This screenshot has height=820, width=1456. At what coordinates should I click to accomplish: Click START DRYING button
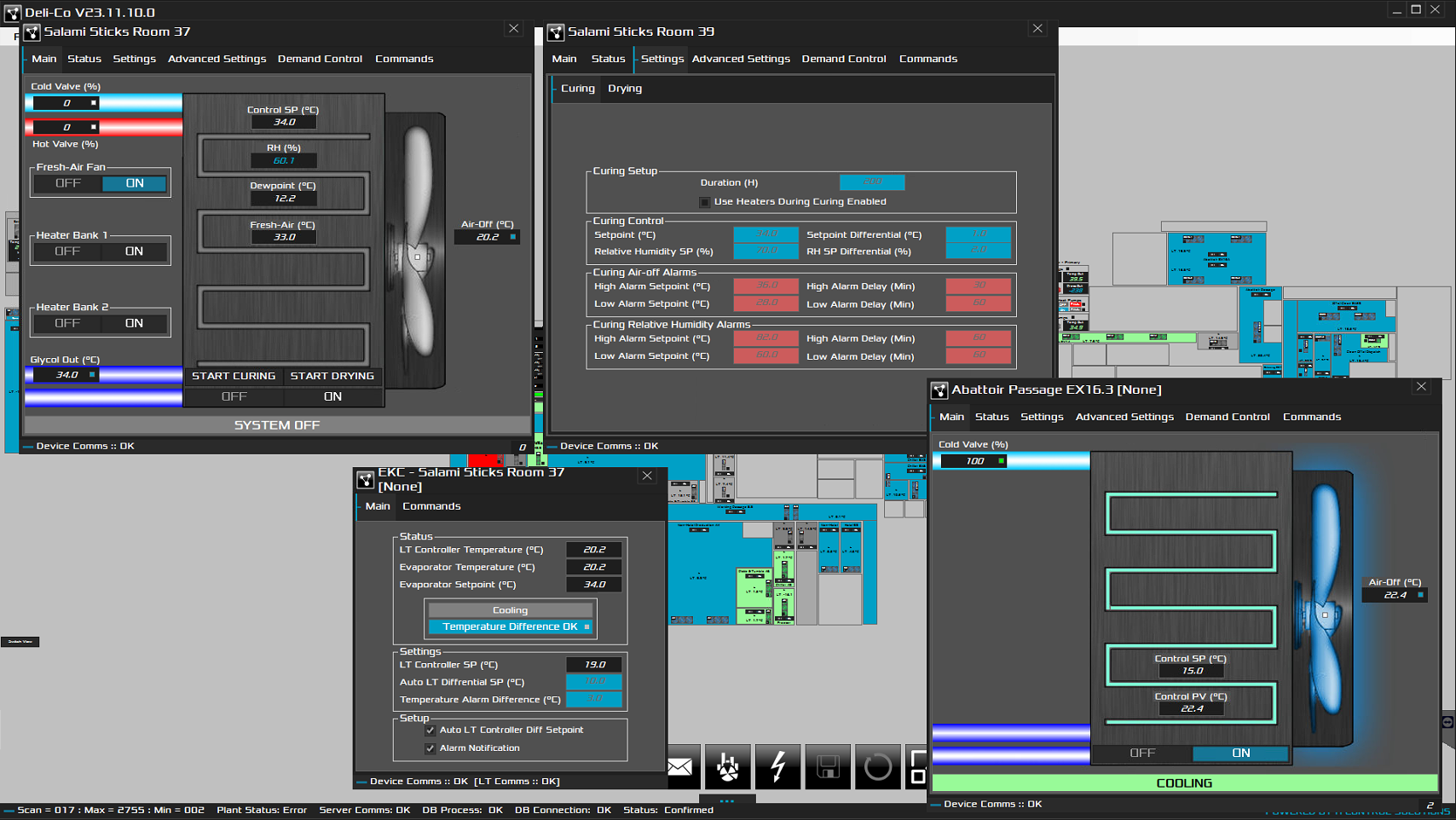pyautogui.click(x=332, y=376)
